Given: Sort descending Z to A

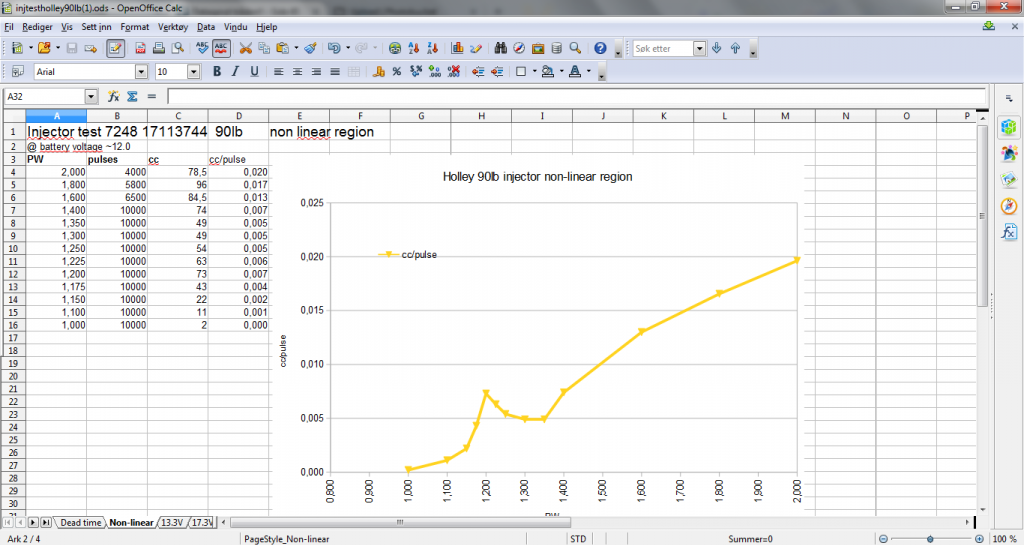Looking at the screenshot, I should point(432,48).
